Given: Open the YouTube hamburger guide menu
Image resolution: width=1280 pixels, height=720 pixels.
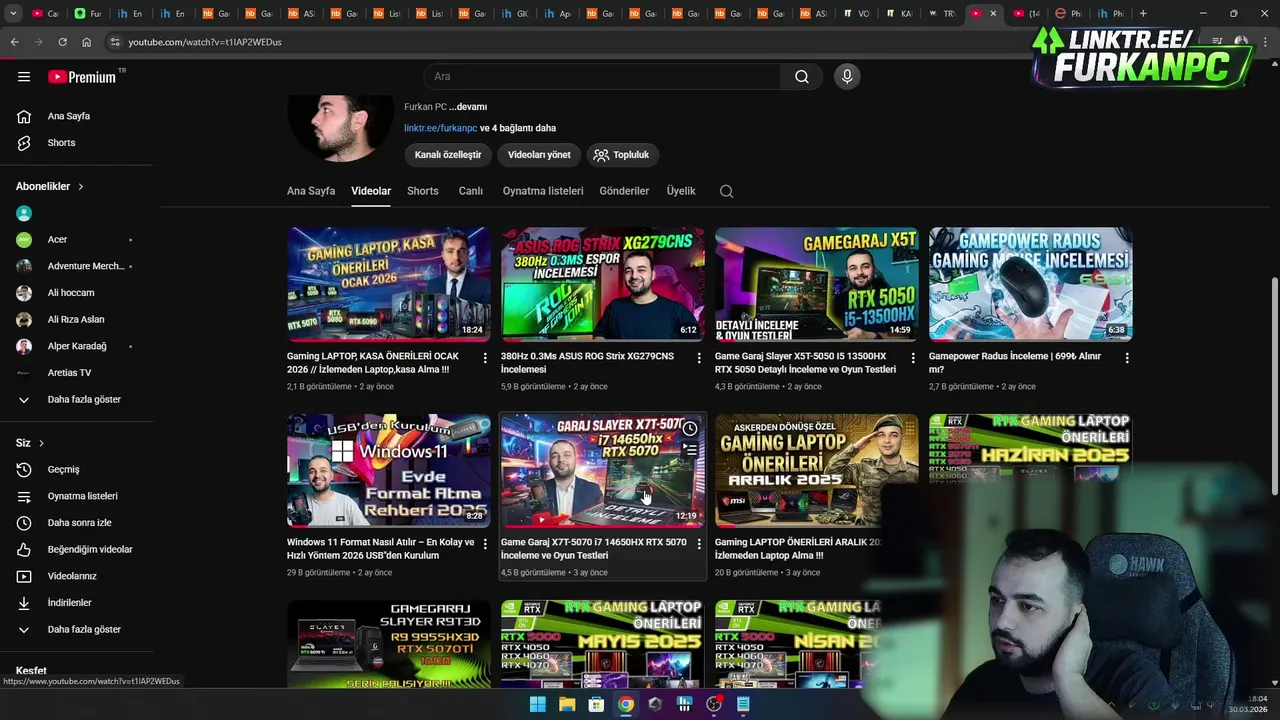Looking at the screenshot, I should coord(24,77).
